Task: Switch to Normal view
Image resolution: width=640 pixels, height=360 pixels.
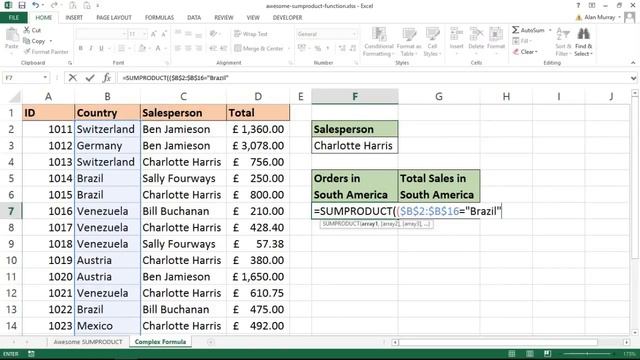Action: pos(511,353)
